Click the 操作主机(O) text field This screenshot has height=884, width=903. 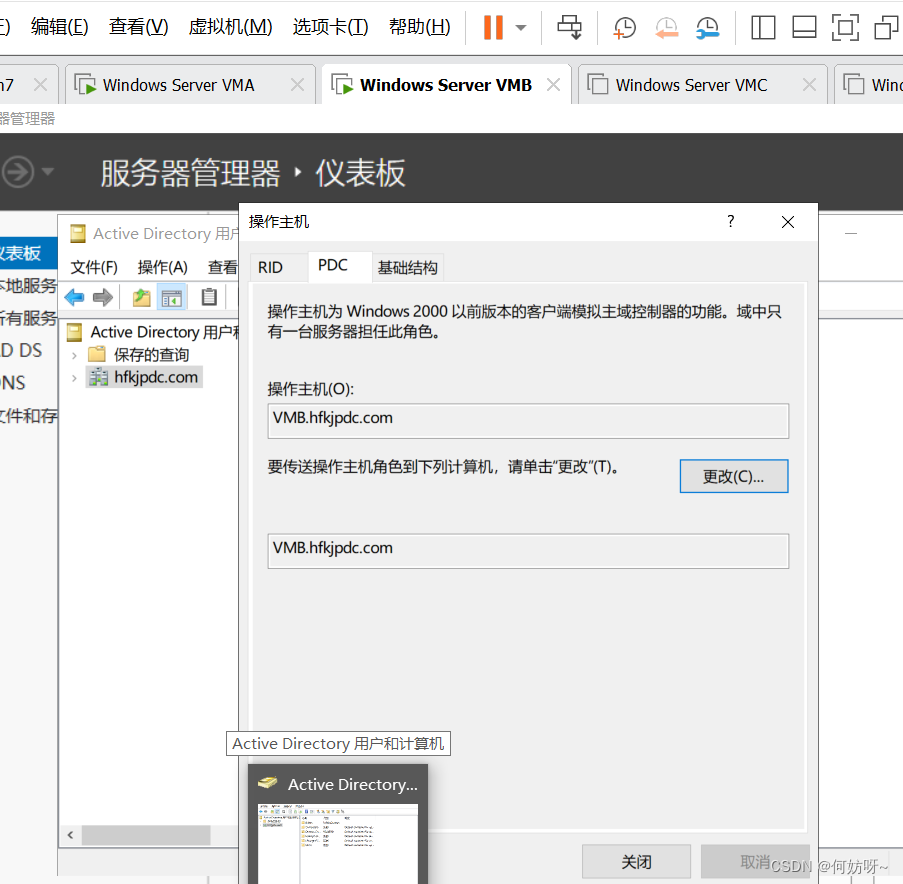(x=528, y=419)
